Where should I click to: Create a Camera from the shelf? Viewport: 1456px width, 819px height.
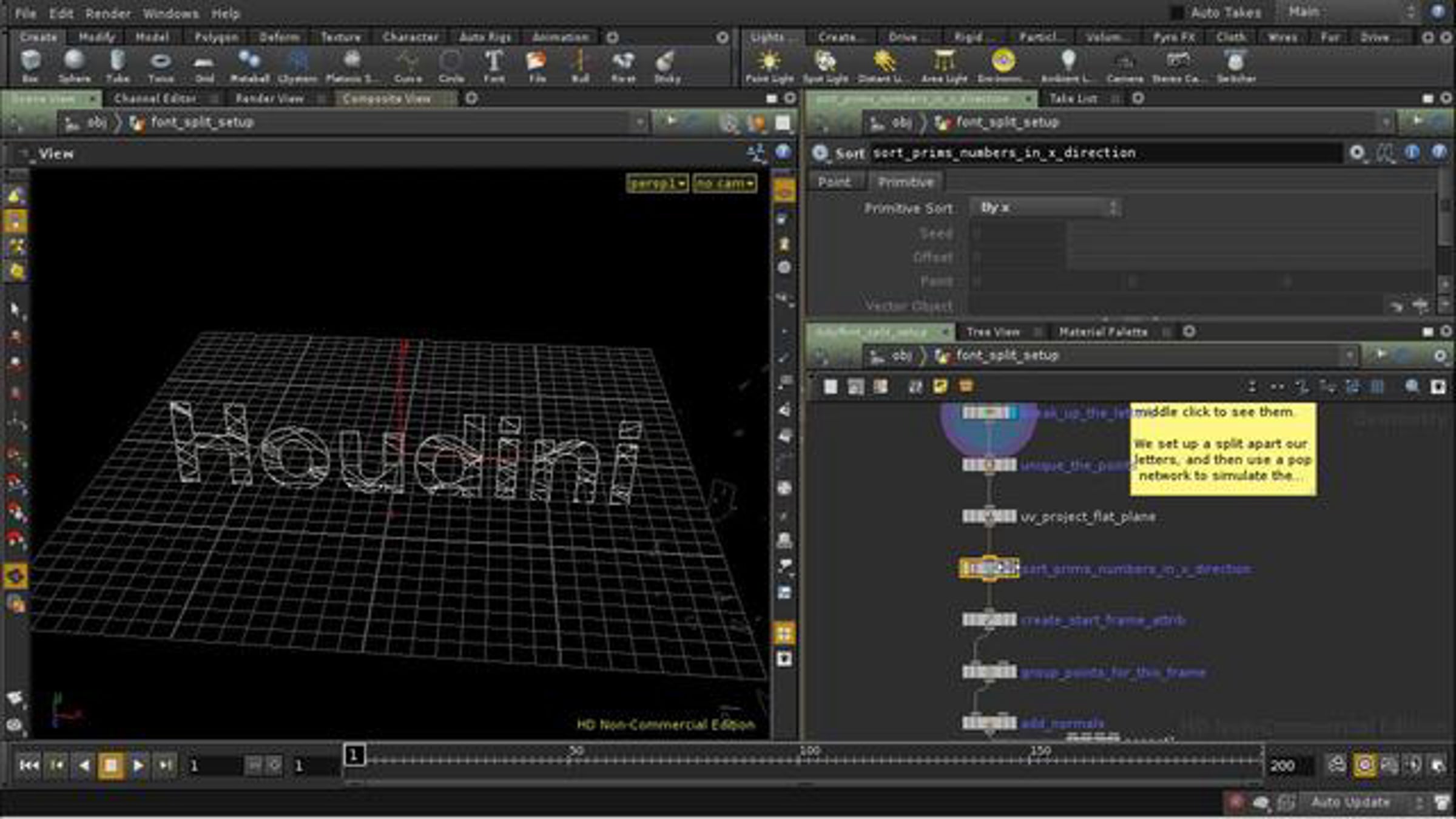click(x=1125, y=66)
